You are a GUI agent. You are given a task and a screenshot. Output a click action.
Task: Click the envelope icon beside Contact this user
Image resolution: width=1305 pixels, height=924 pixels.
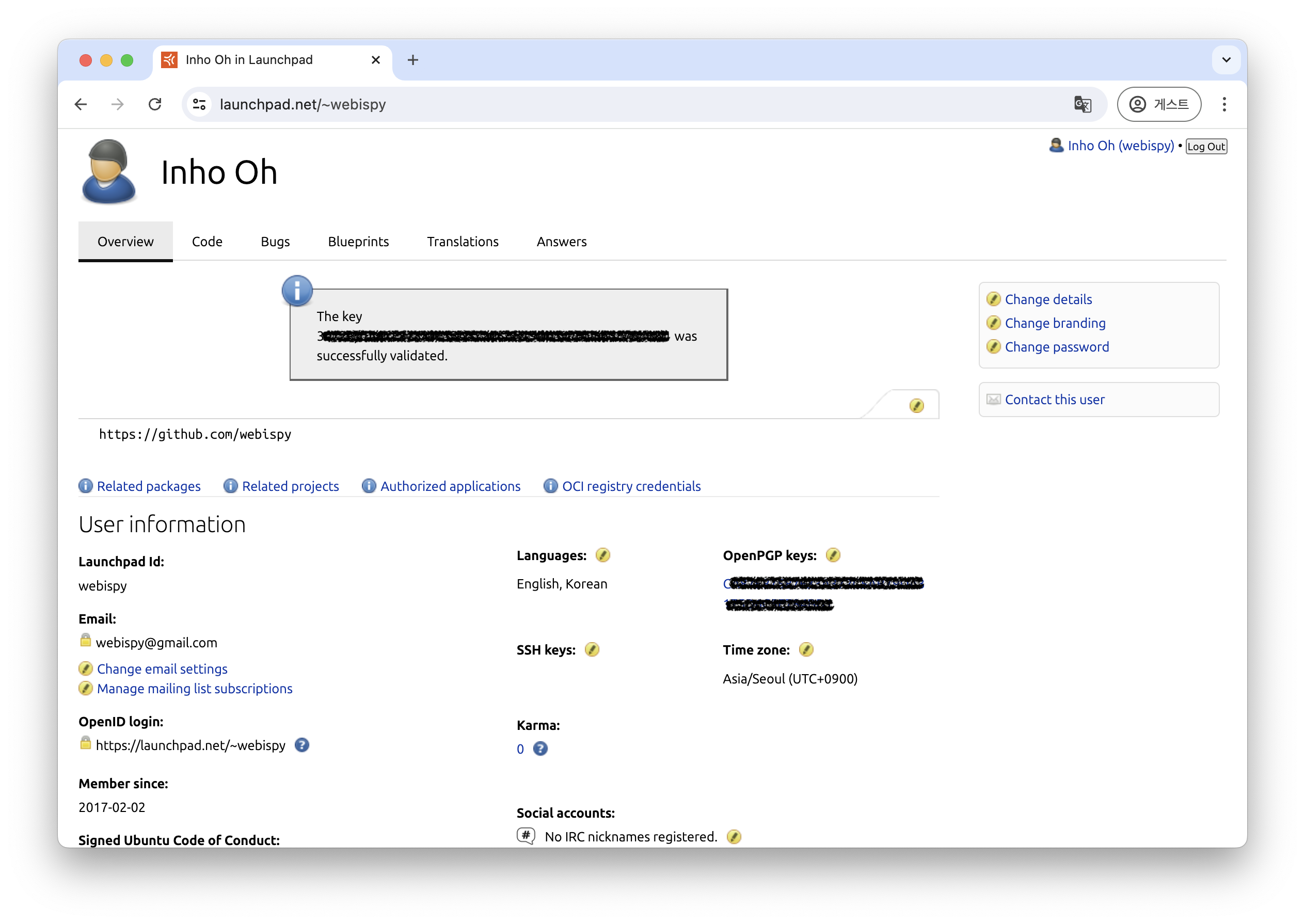[994, 400]
